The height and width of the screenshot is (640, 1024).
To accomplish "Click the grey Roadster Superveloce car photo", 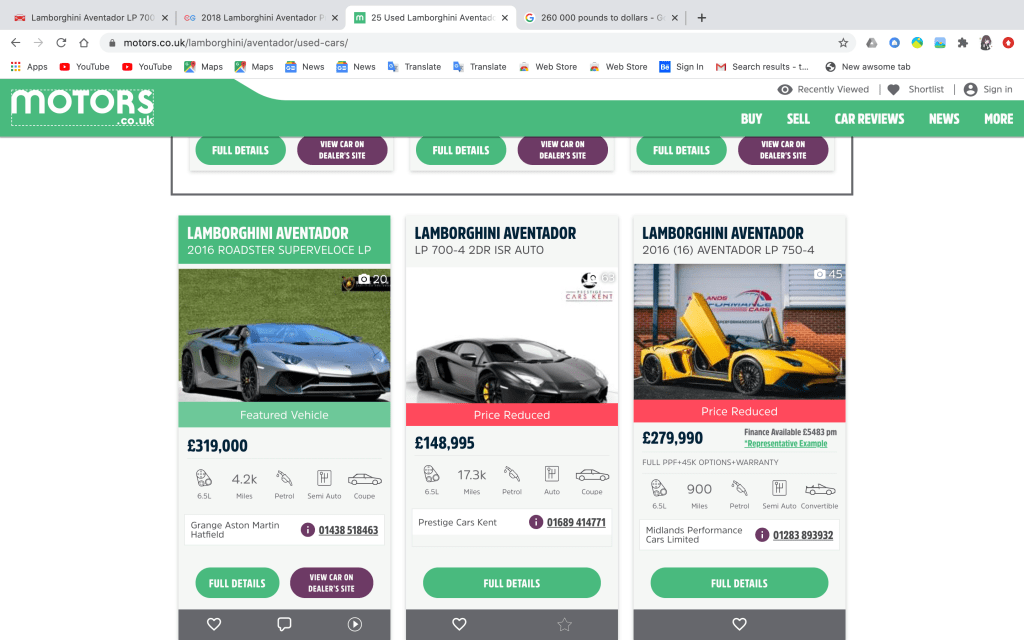I will (284, 335).
